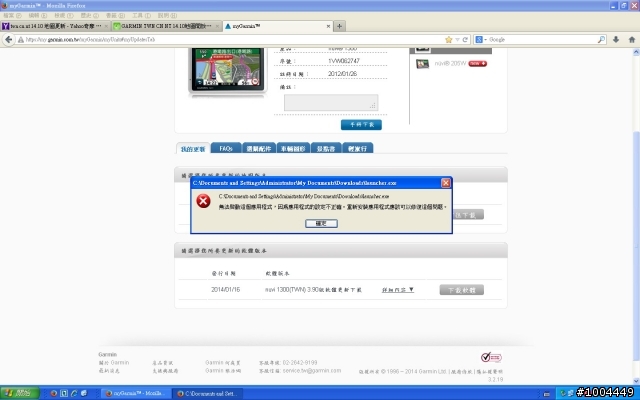Click the page vertical scrollbar thumb

[x=636, y=245]
